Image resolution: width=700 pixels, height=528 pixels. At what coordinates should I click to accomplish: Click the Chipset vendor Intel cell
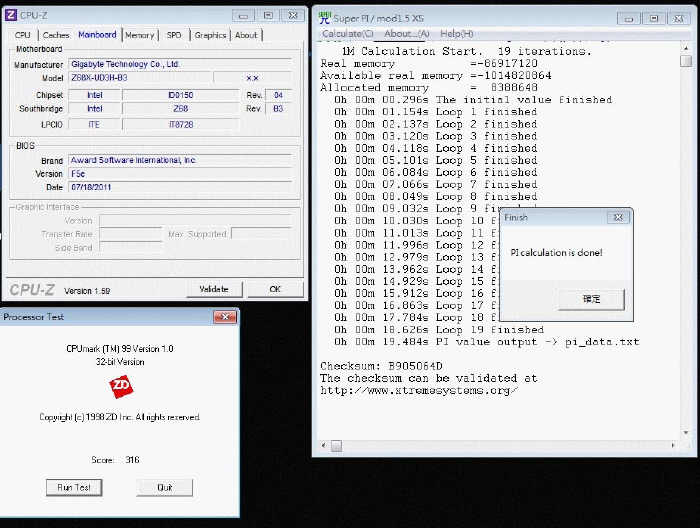point(95,95)
